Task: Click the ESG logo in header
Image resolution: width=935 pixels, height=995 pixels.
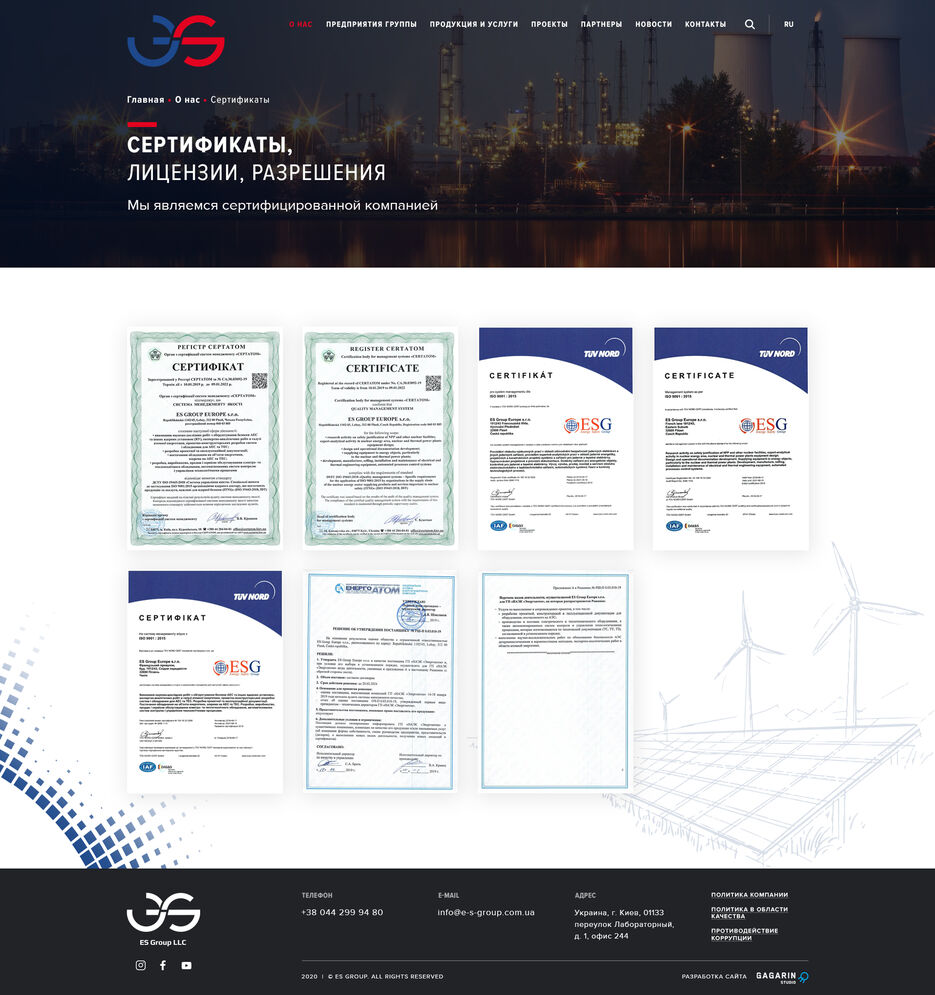Action: point(175,41)
